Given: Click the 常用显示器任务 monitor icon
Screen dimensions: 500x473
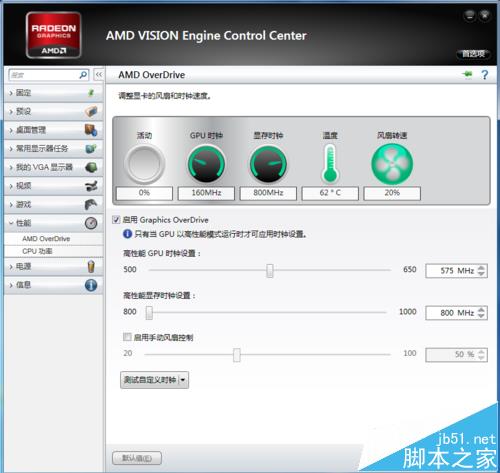Looking at the screenshot, I should click(91, 148).
